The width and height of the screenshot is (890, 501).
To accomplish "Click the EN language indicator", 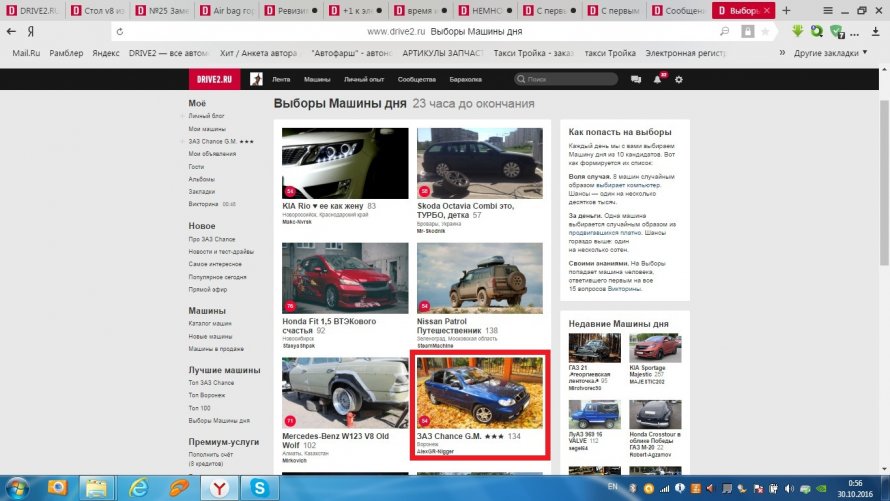I will click(x=612, y=487).
